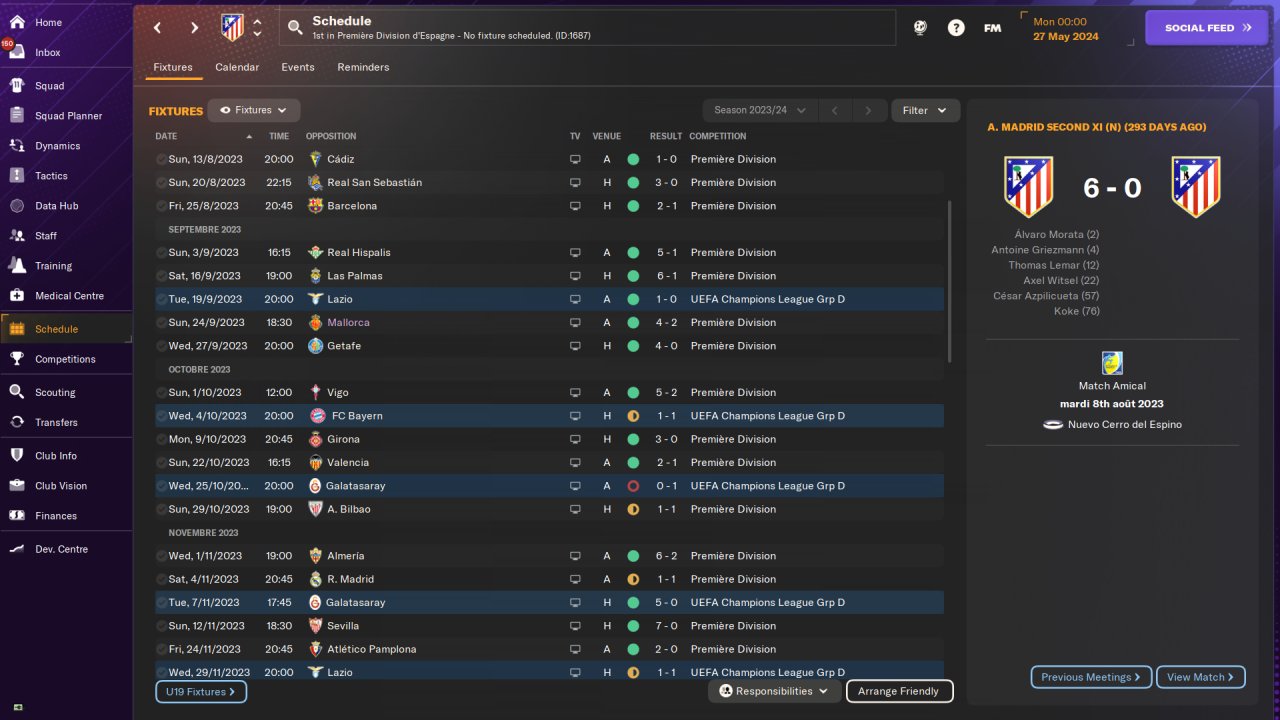Switch to the Events tab
1280x720 pixels.
[x=298, y=67]
